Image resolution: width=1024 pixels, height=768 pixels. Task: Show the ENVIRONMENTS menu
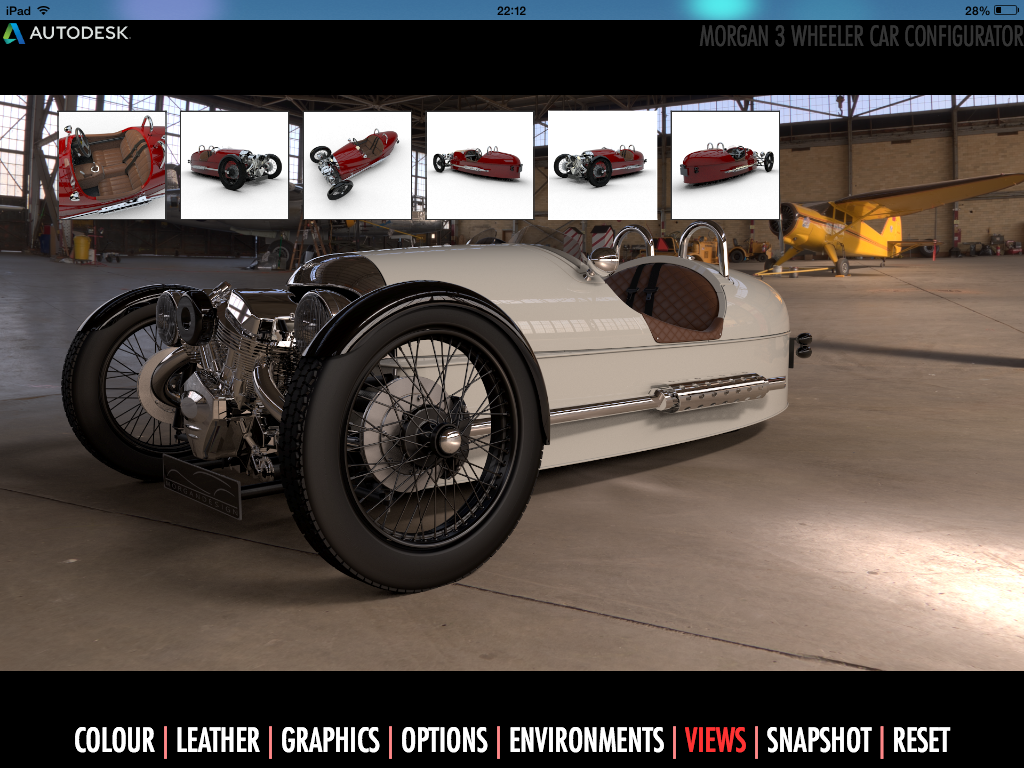[586, 741]
